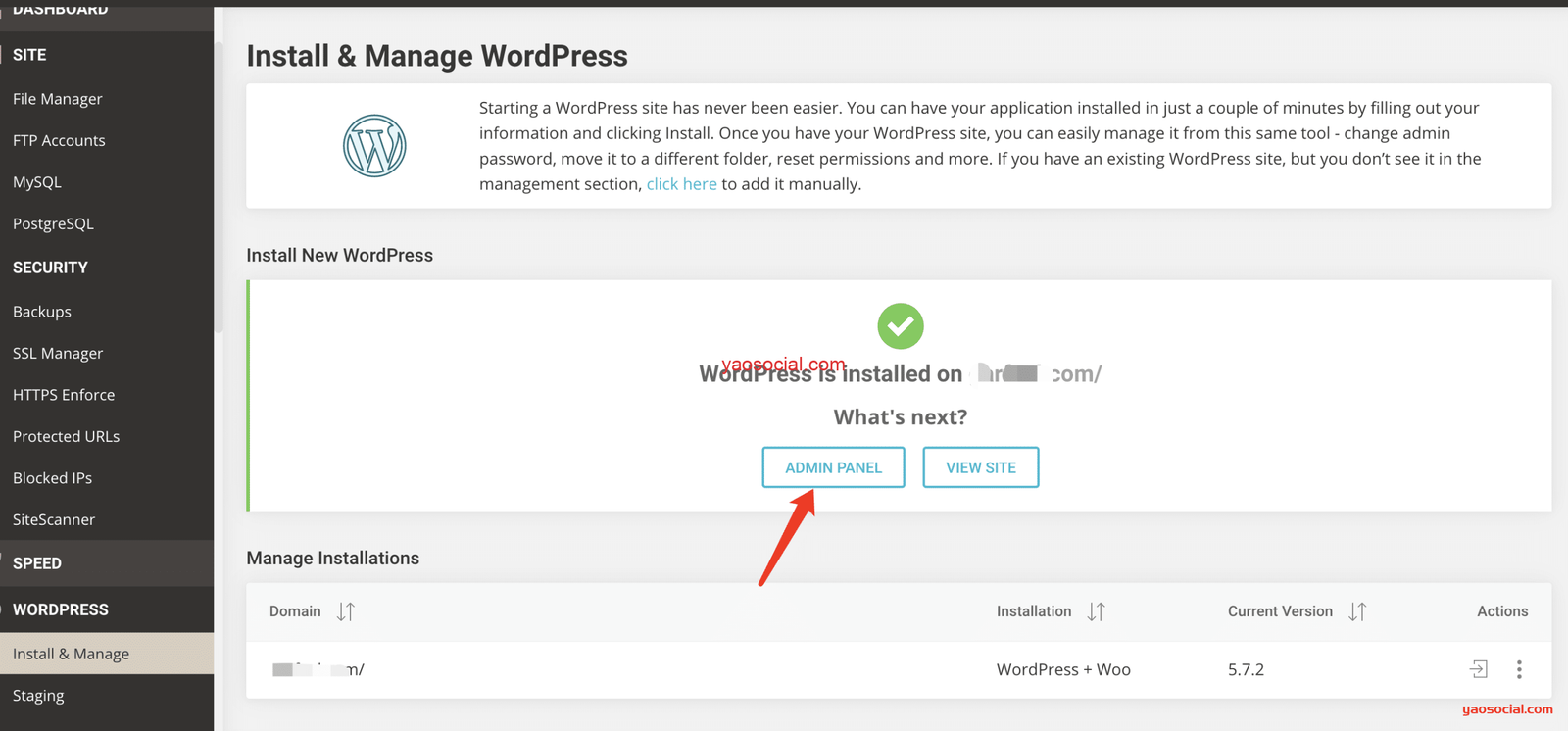This screenshot has height=731, width=1568.
Task: Sort by Installation column arrows
Action: click(x=1096, y=611)
